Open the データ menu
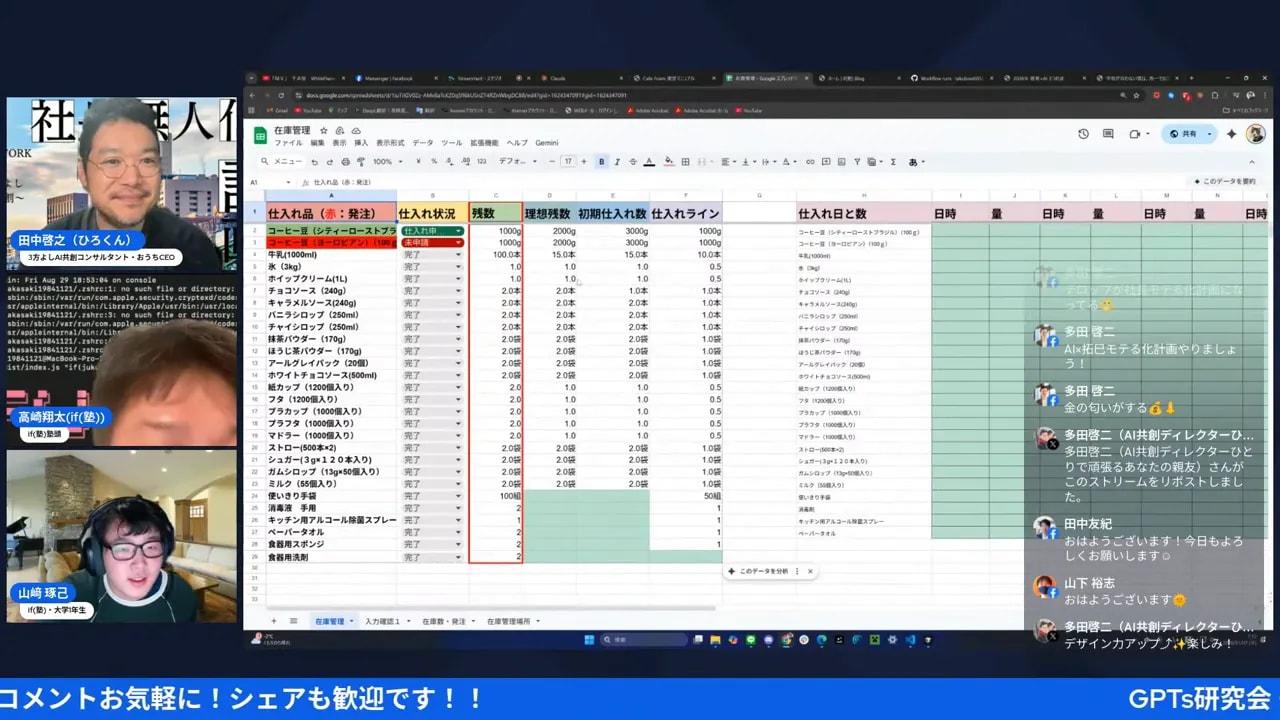The height and width of the screenshot is (720, 1280). (422, 142)
